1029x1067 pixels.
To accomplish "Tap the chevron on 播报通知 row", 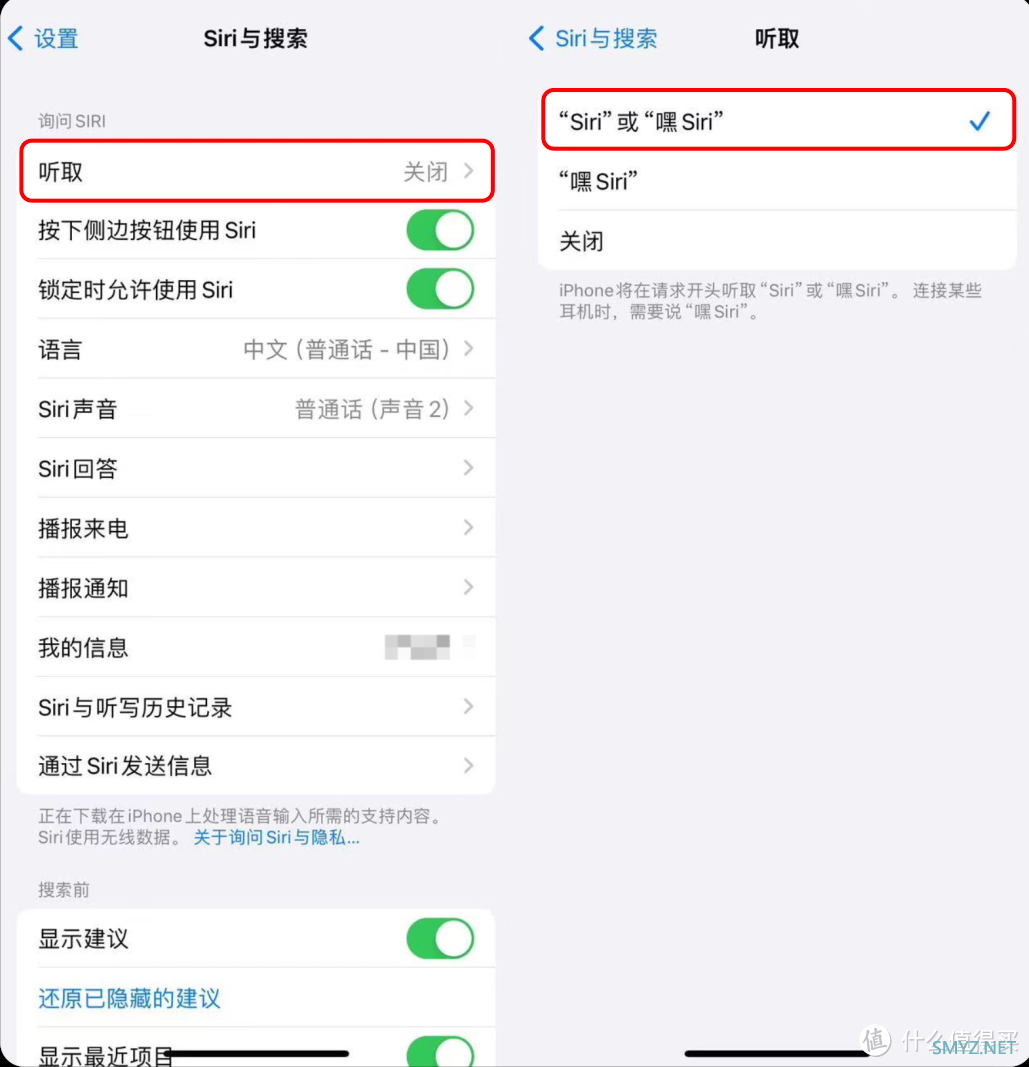I will 468,587.
